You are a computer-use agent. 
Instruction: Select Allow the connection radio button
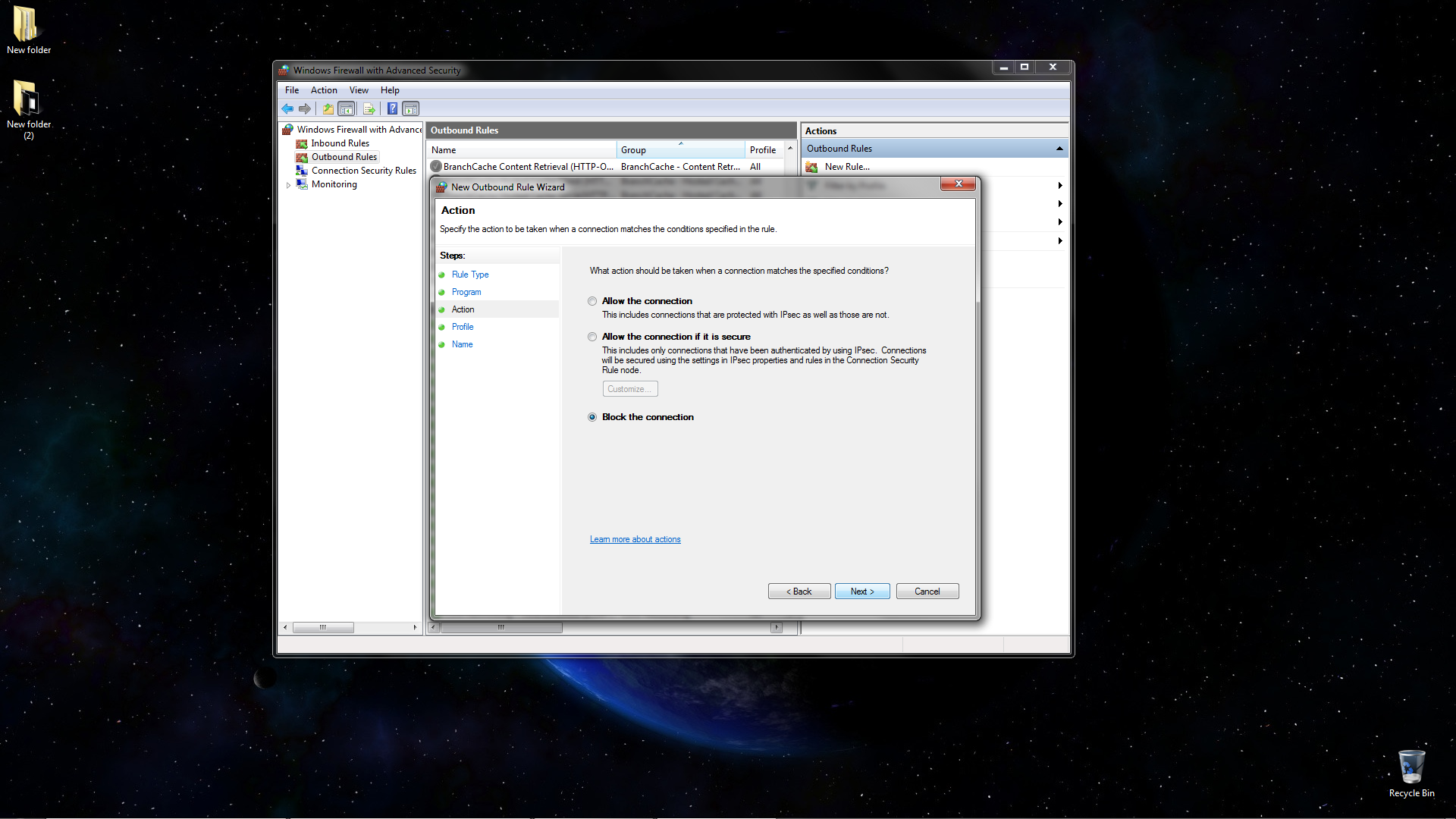(x=592, y=301)
